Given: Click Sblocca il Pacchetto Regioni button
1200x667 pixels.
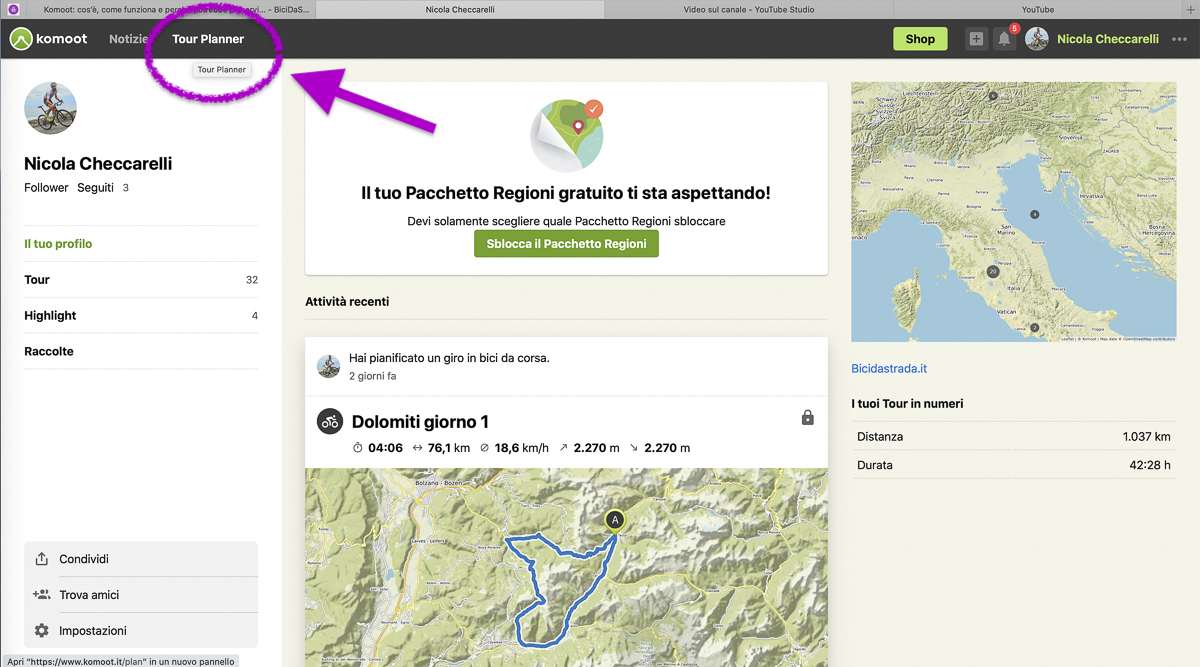Looking at the screenshot, I should [566, 244].
